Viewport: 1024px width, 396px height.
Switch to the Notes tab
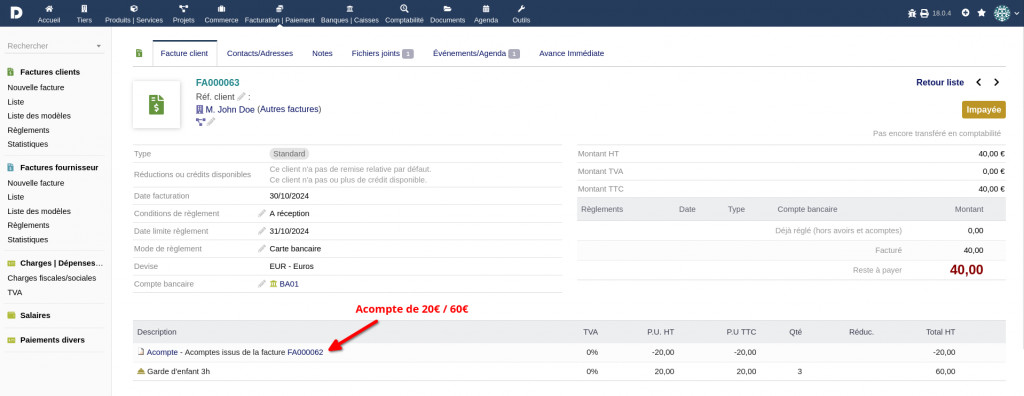pos(322,54)
